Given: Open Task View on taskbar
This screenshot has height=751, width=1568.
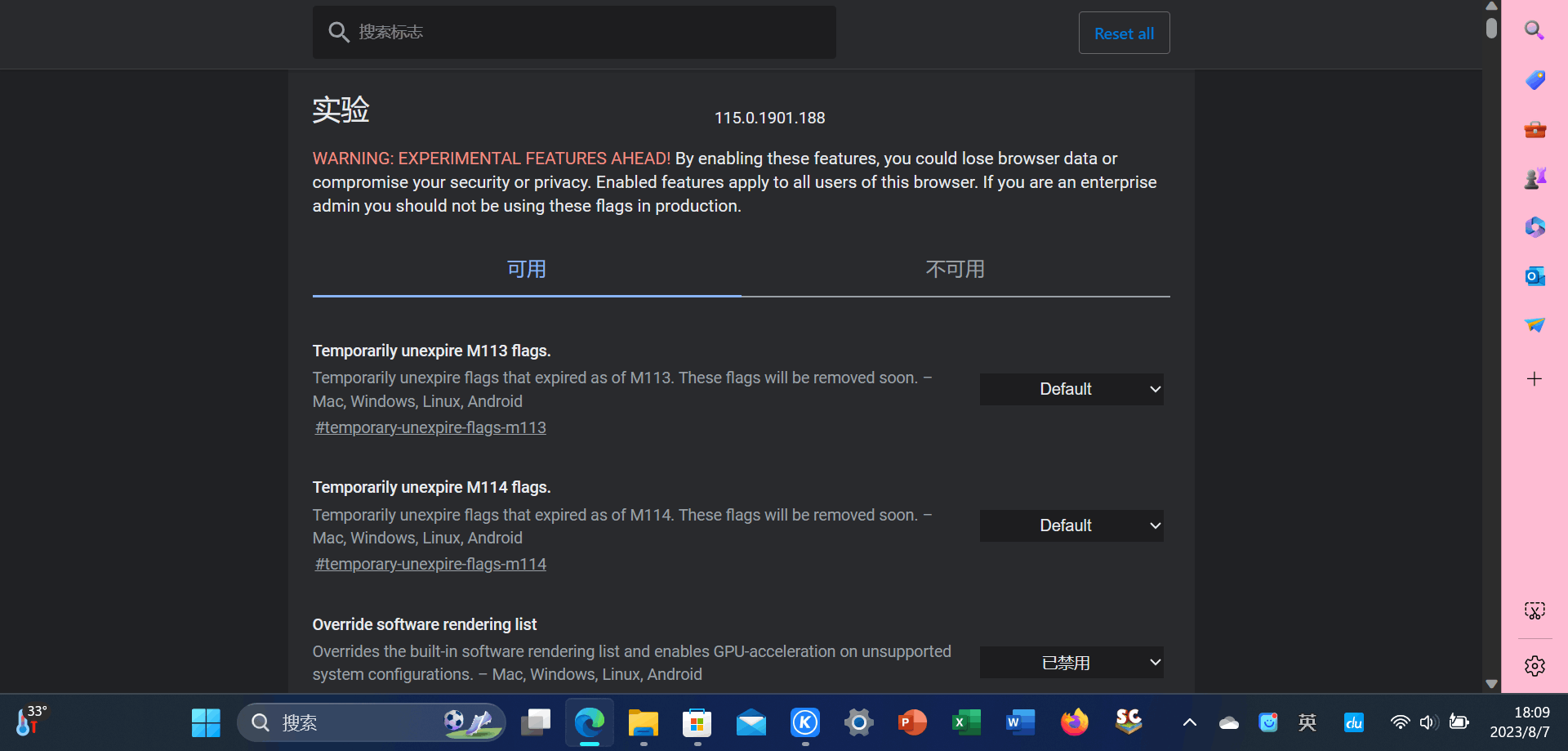Looking at the screenshot, I should point(536,722).
